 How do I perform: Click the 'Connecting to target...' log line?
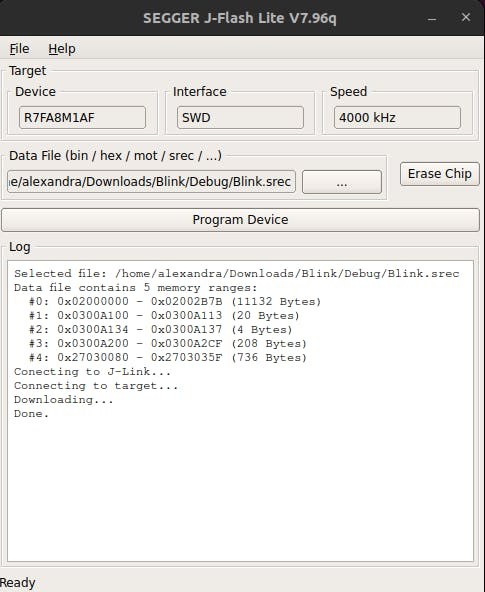(x=96, y=386)
